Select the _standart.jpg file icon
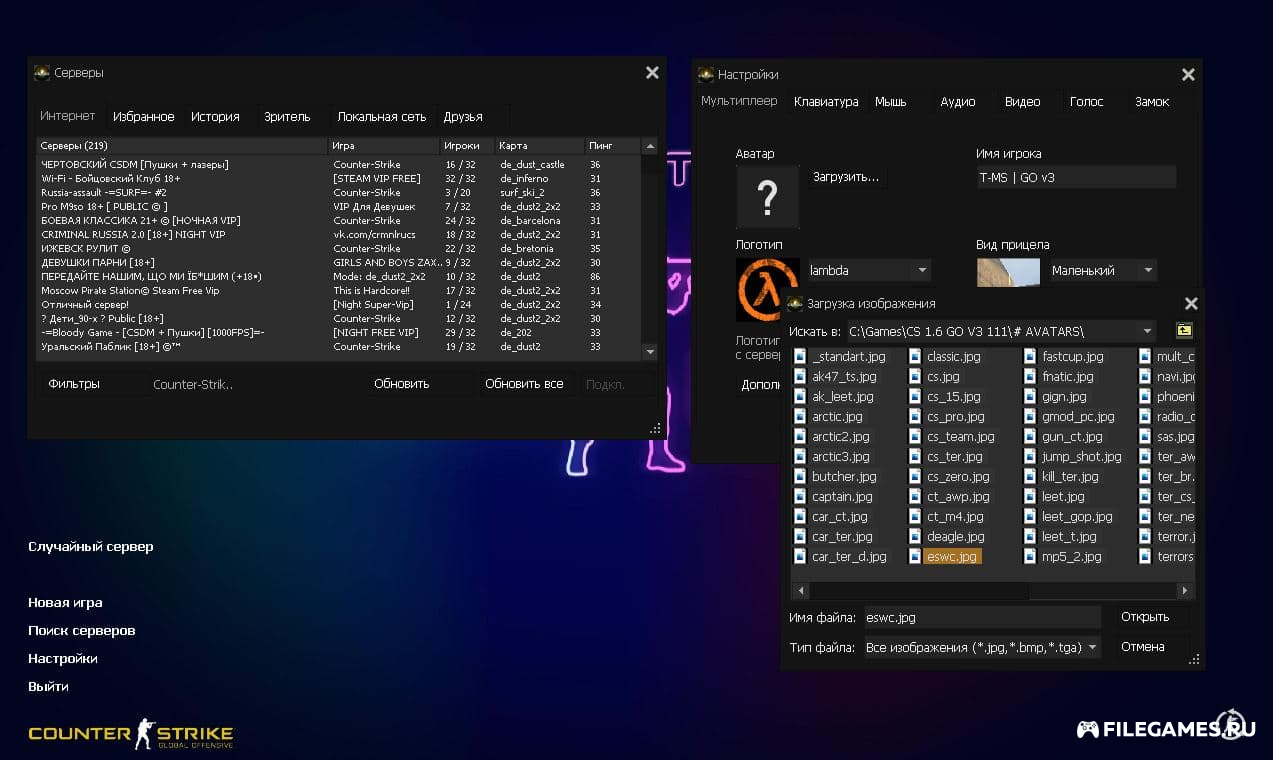 pos(800,356)
